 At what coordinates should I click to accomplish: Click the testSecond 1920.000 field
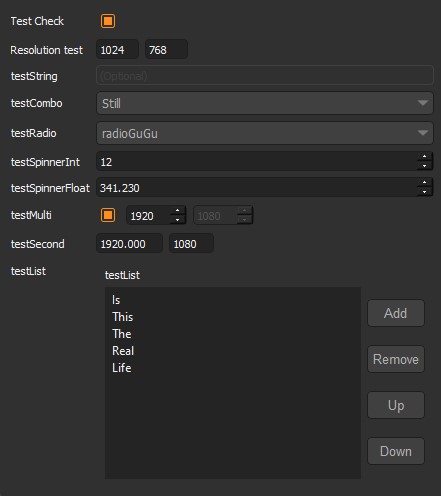[x=129, y=244]
